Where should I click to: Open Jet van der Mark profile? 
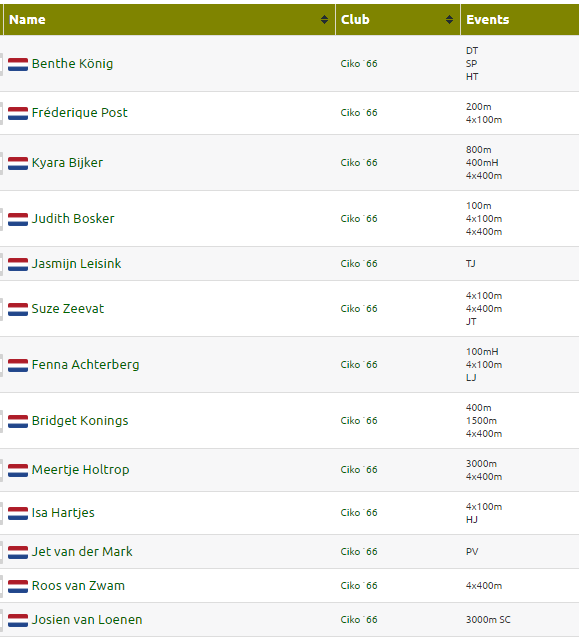tap(82, 552)
